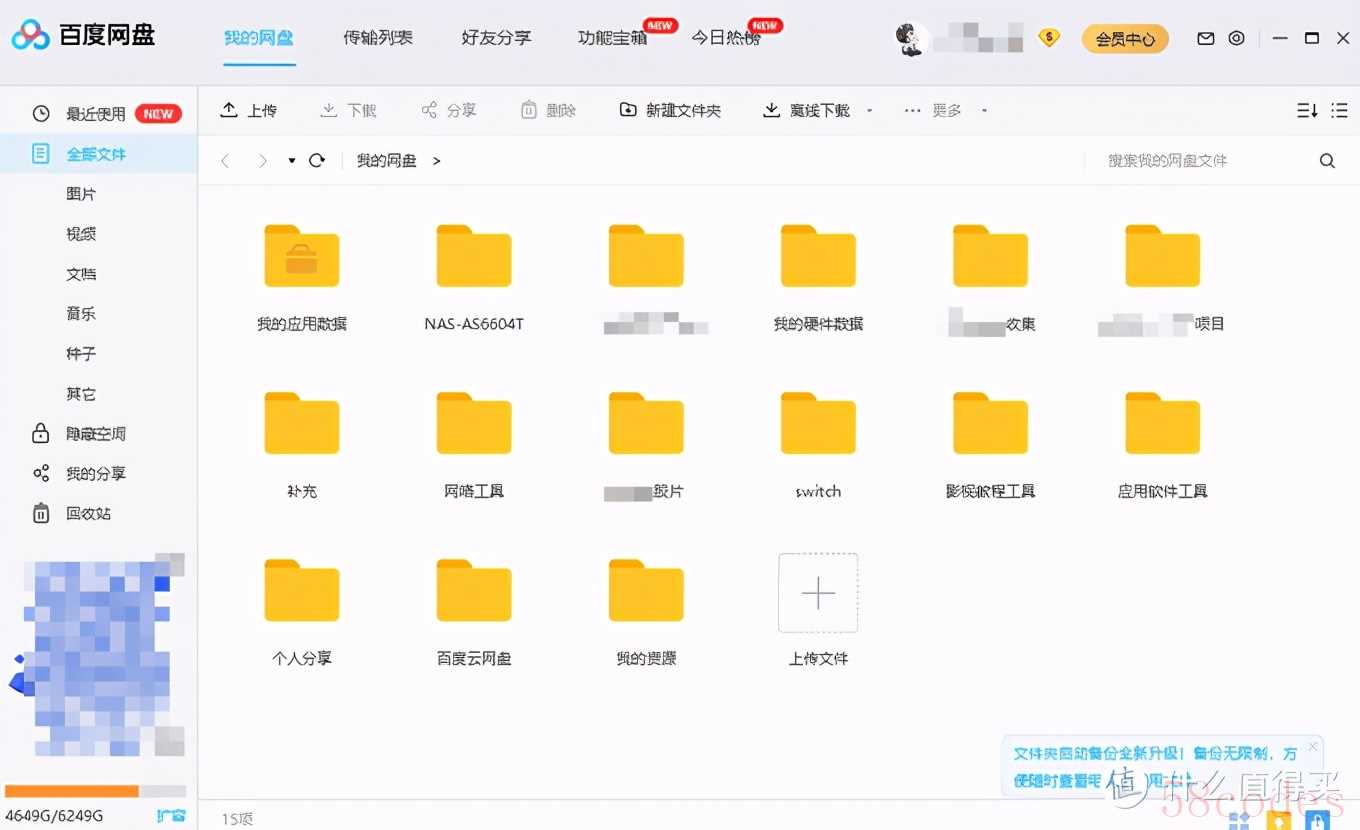Screen dimensions: 1360x830
Task: Show 视频 category files
Action: [x=81, y=234]
